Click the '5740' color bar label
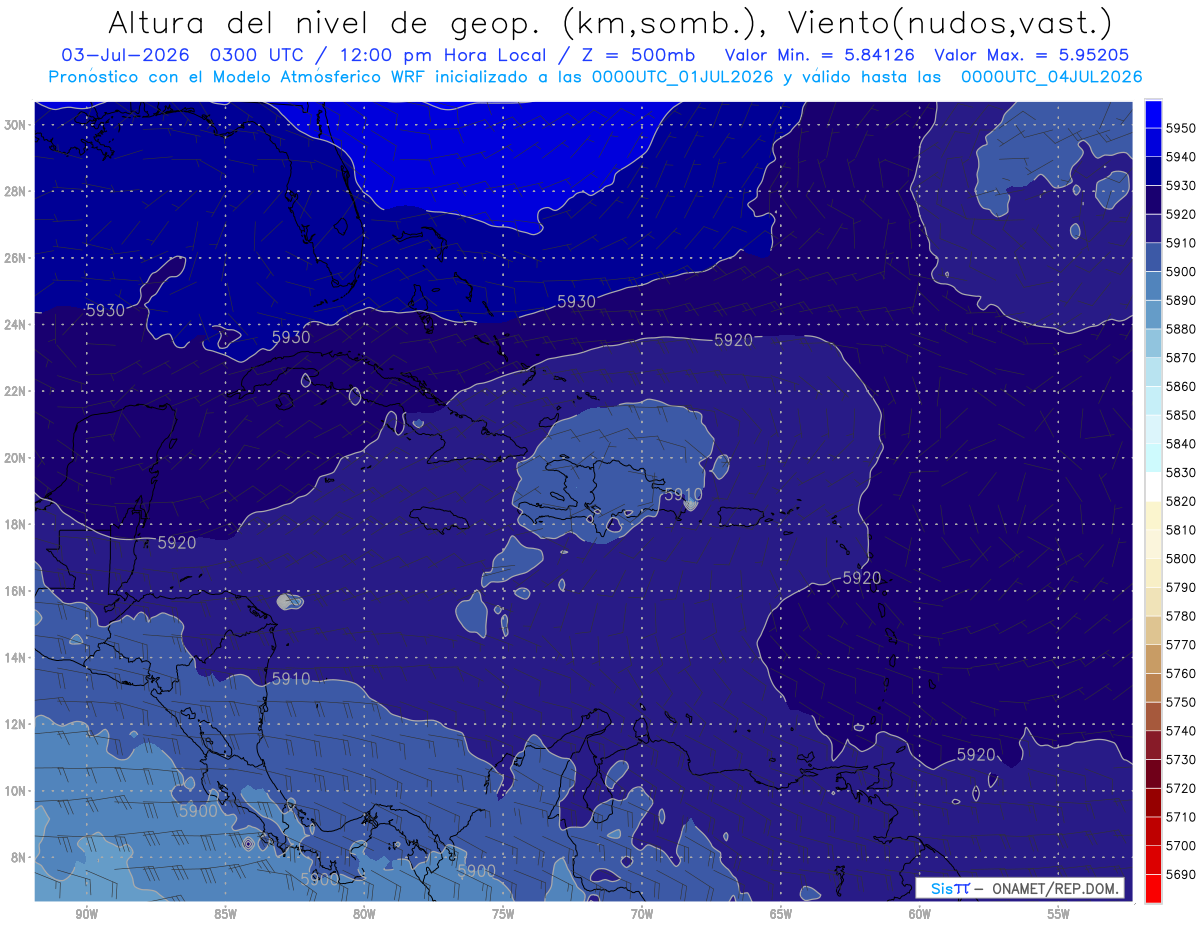 pyautogui.click(x=1181, y=731)
